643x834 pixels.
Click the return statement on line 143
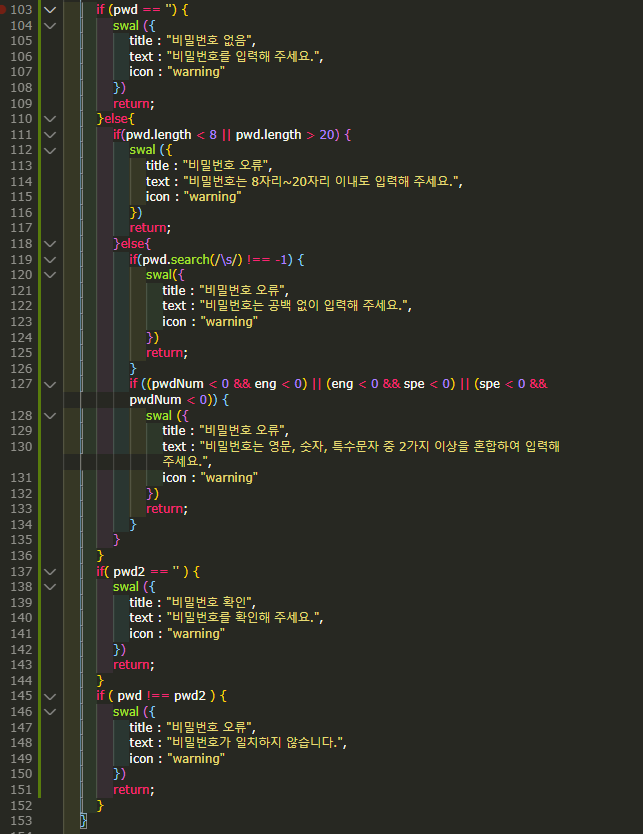pyautogui.click(x=133, y=664)
